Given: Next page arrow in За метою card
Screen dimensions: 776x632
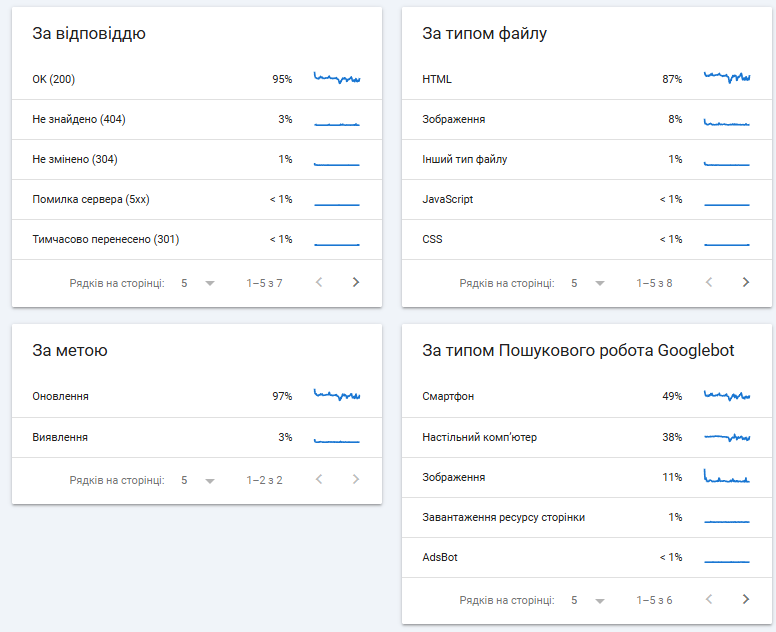Looking at the screenshot, I should point(356,480).
